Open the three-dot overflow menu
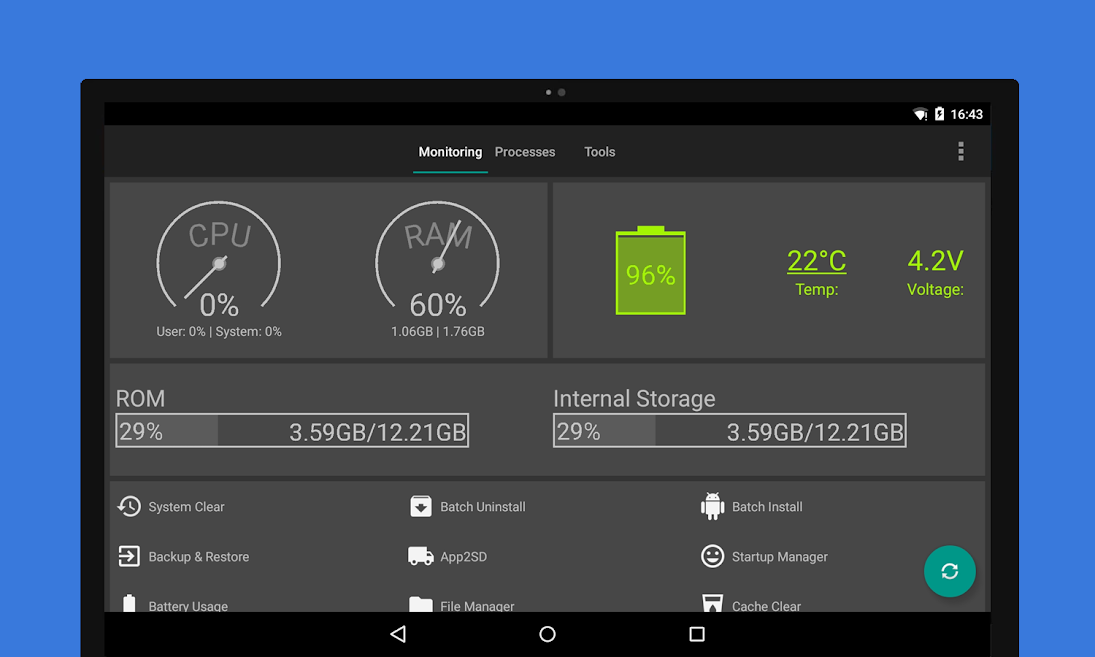 tap(961, 152)
